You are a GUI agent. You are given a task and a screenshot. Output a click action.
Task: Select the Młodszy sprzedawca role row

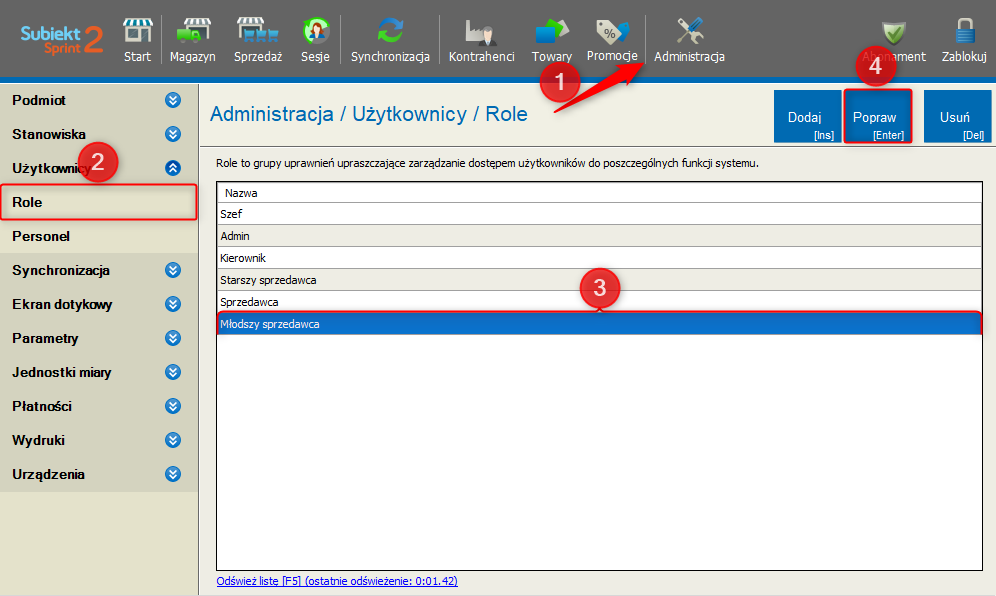tap(599, 324)
